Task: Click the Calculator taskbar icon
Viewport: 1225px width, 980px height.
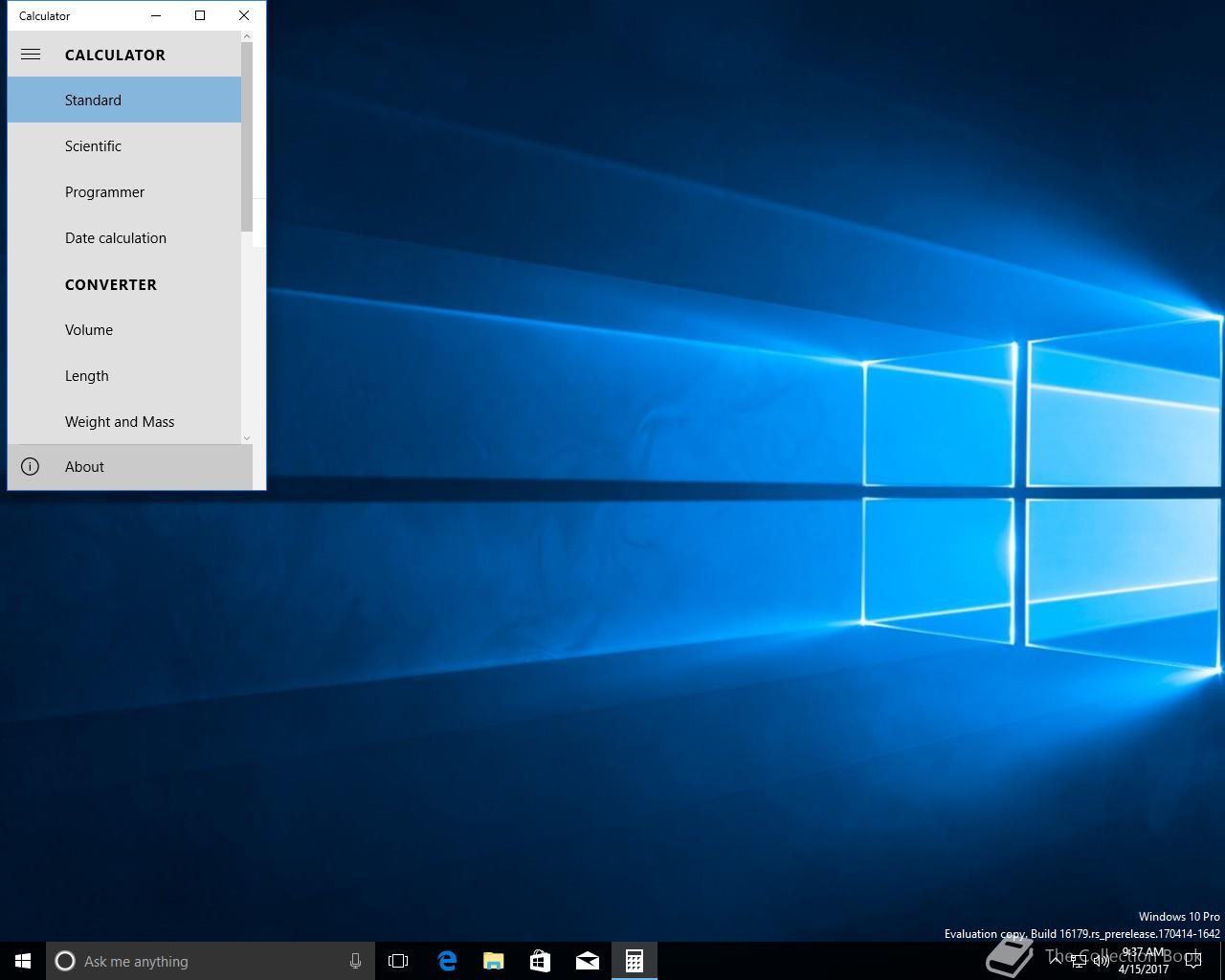Action: click(635, 961)
